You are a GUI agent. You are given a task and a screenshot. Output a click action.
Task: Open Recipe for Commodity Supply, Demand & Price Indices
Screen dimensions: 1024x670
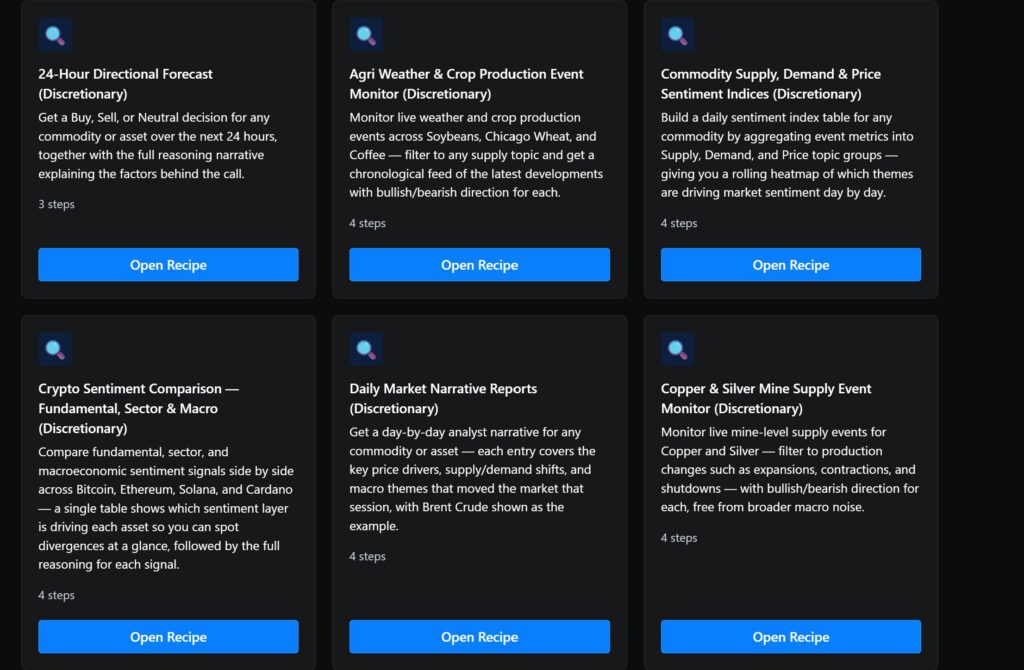pos(790,264)
